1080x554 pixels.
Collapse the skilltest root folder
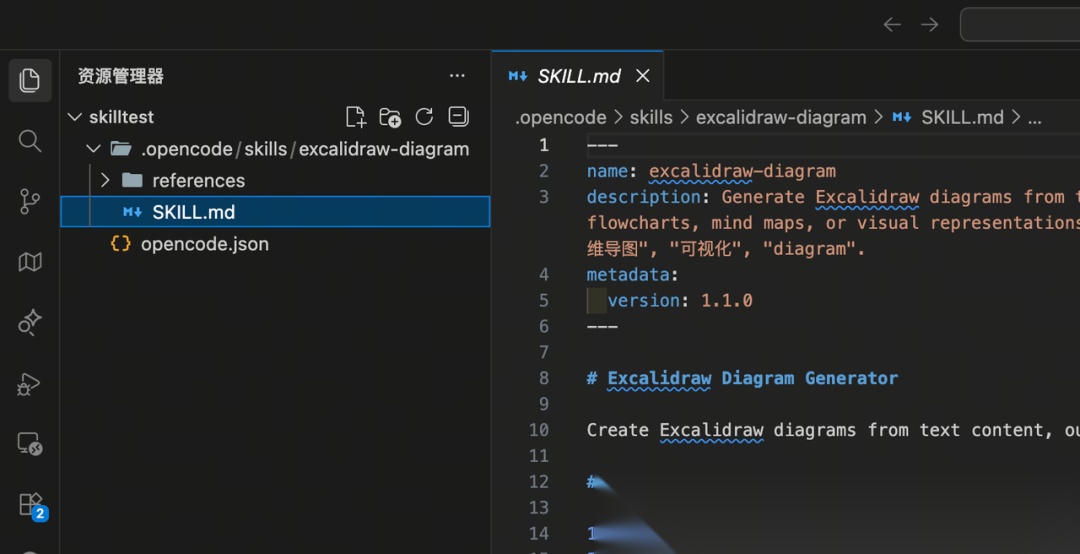pyautogui.click(x=75, y=117)
